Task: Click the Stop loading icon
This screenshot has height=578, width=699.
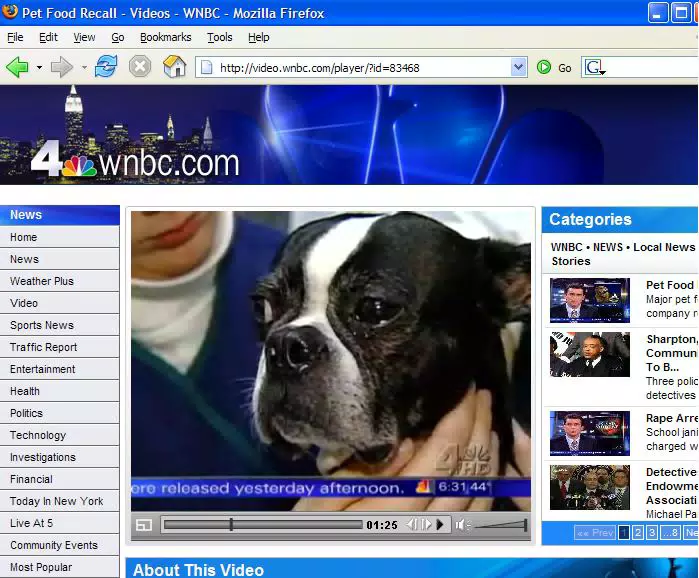Action: pyautogui.click(x=140, y=67)
